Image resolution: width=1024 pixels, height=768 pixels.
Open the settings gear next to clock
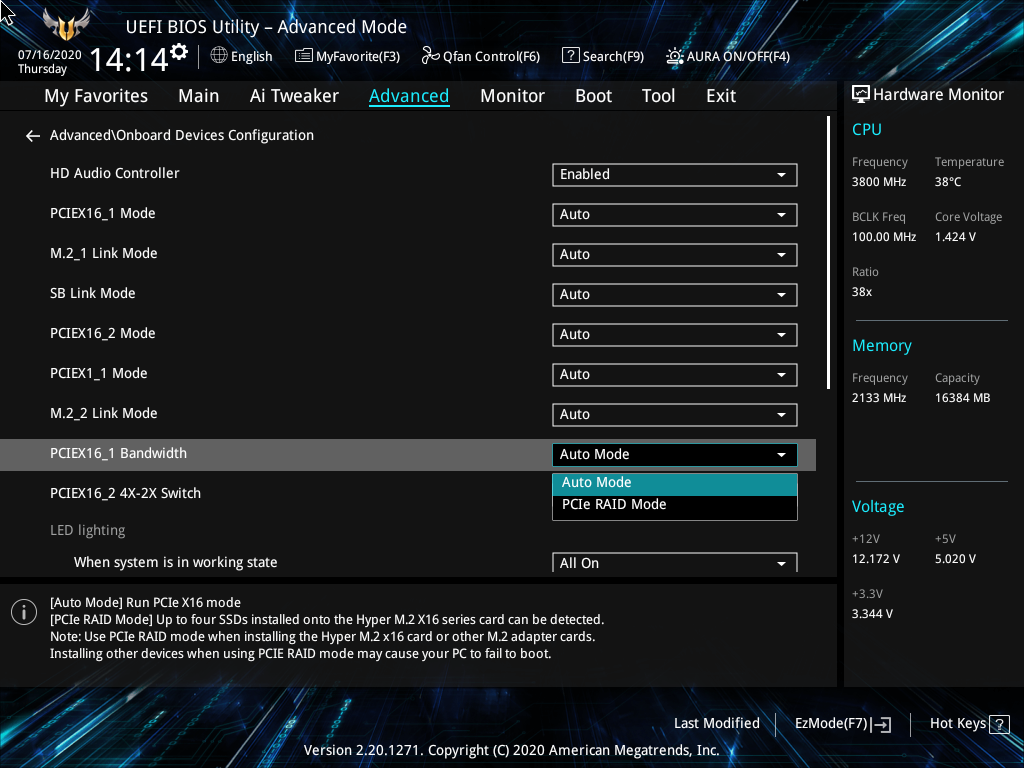pos(179,52)
